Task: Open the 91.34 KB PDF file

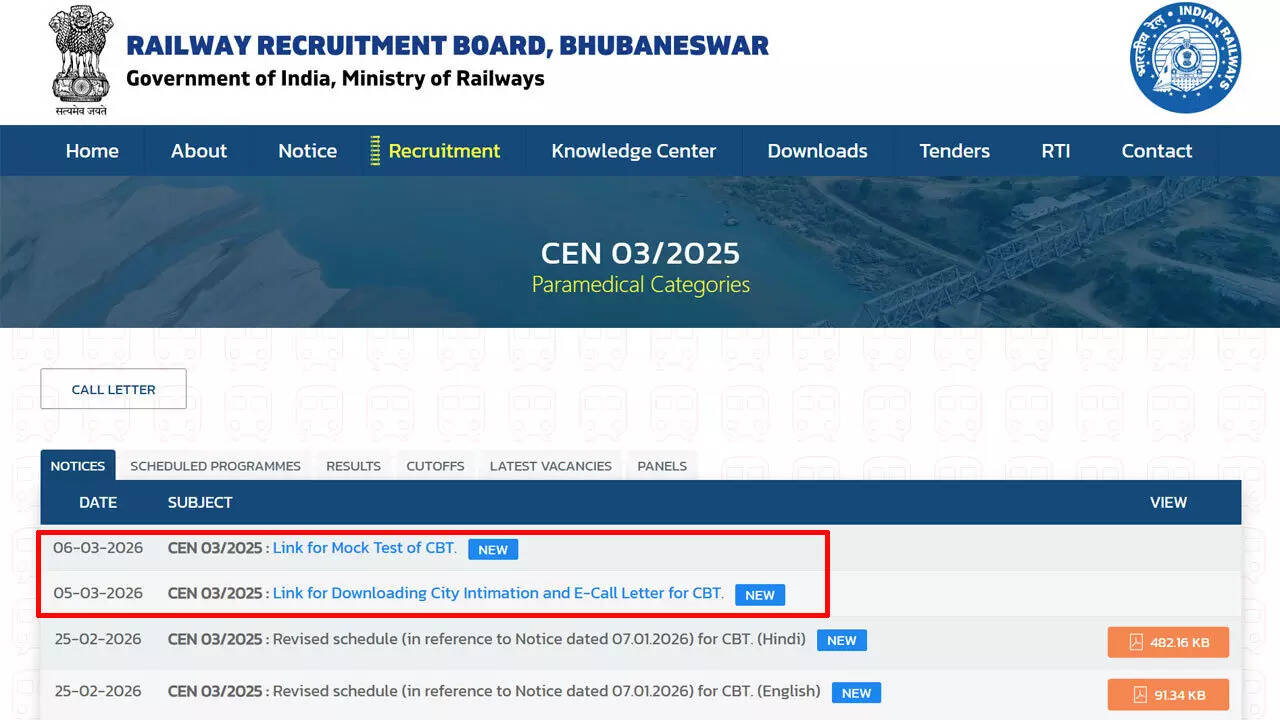Action: pyautogui.click(x=1167, y=695)
